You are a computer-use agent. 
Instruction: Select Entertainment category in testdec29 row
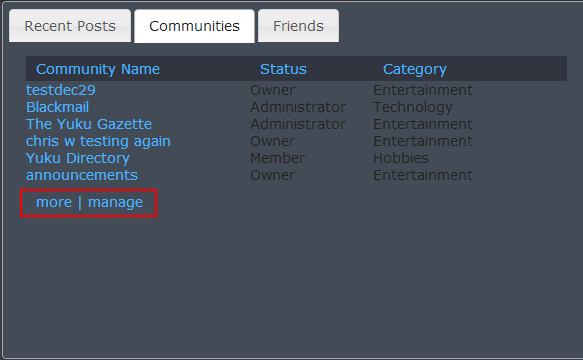tap(423, 90)
